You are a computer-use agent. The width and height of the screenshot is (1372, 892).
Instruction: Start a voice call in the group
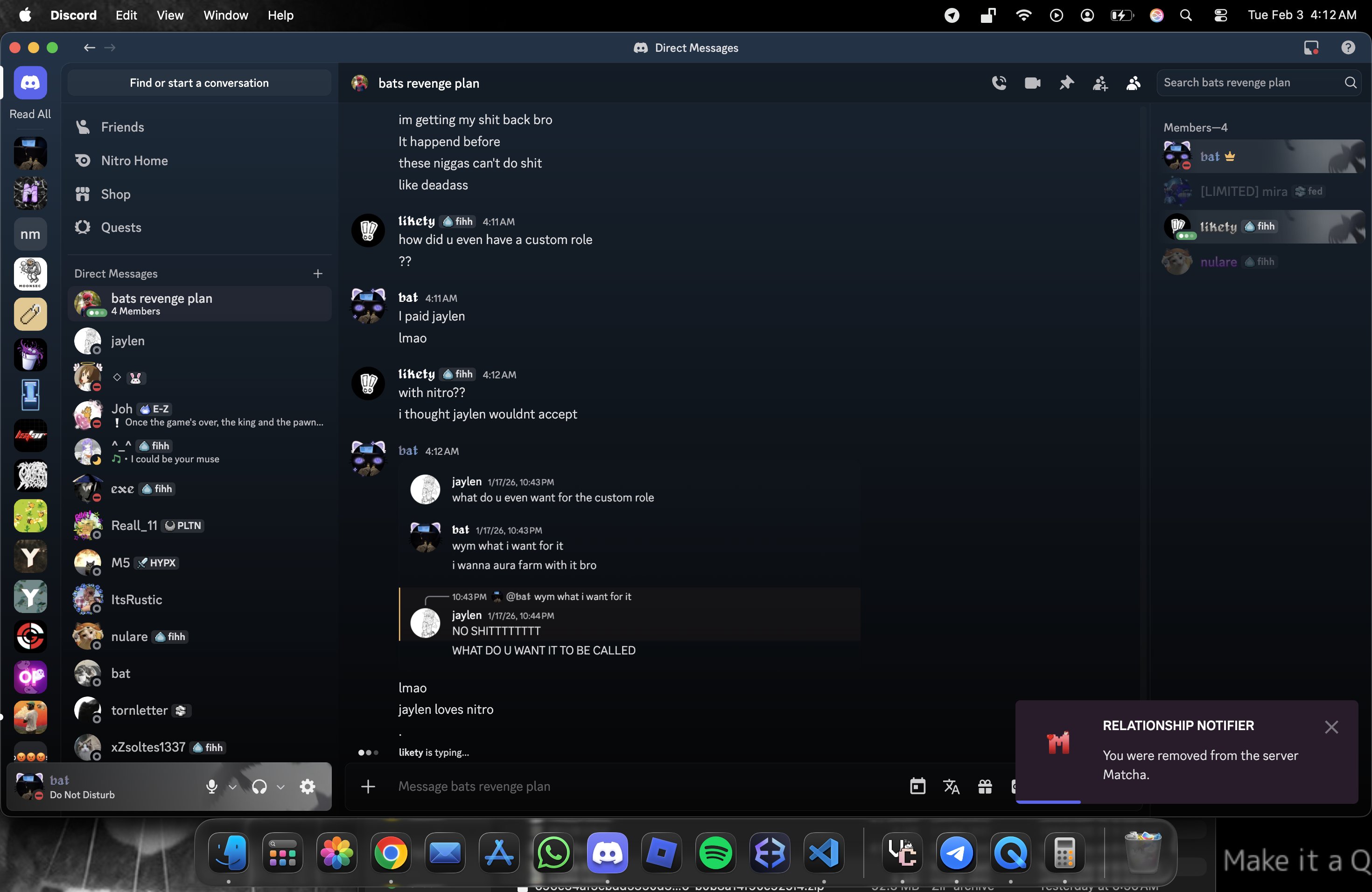point(999,83)
